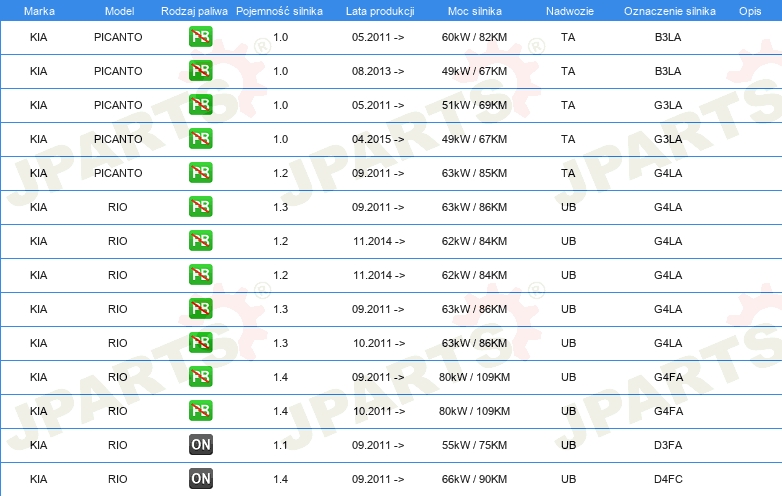This screenshot has height=496, width=782.
Task: Select the 51kW / 69KM power cell
Action: tap(474, 105)
